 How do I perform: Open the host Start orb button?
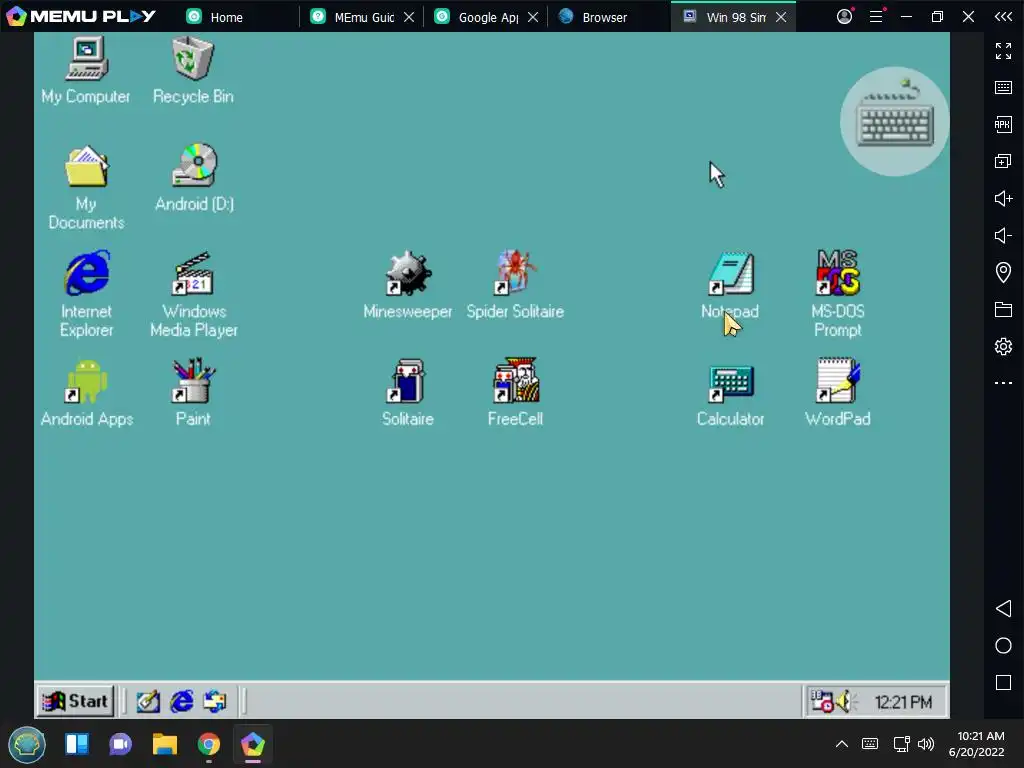pyautogui.click(x=27, y=744)
